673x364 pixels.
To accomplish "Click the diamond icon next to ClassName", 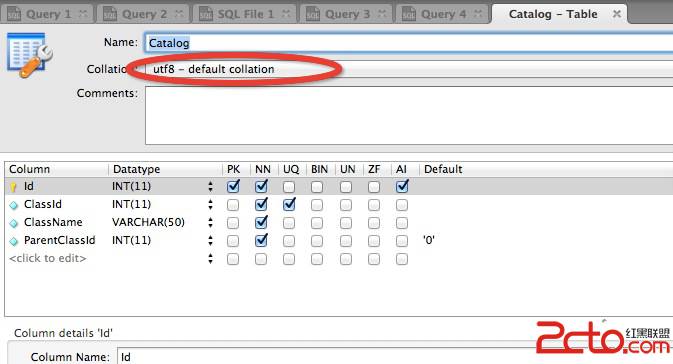I will 14,223.
